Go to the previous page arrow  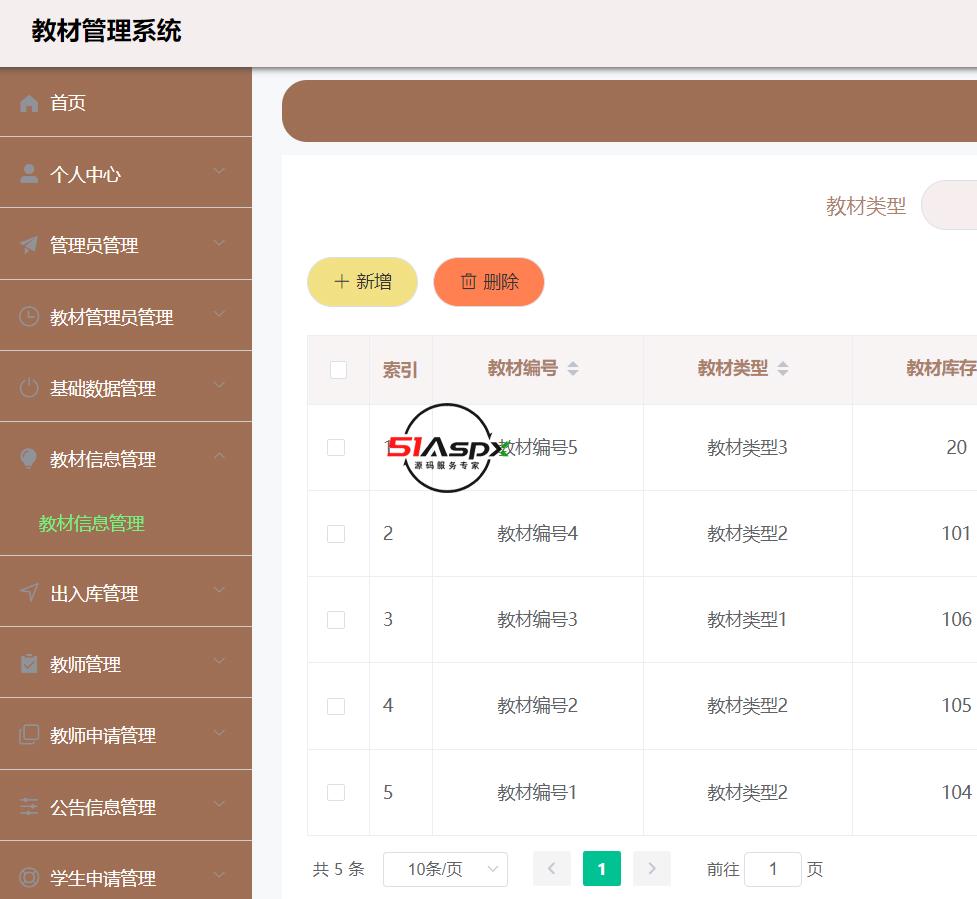[551, 868]
